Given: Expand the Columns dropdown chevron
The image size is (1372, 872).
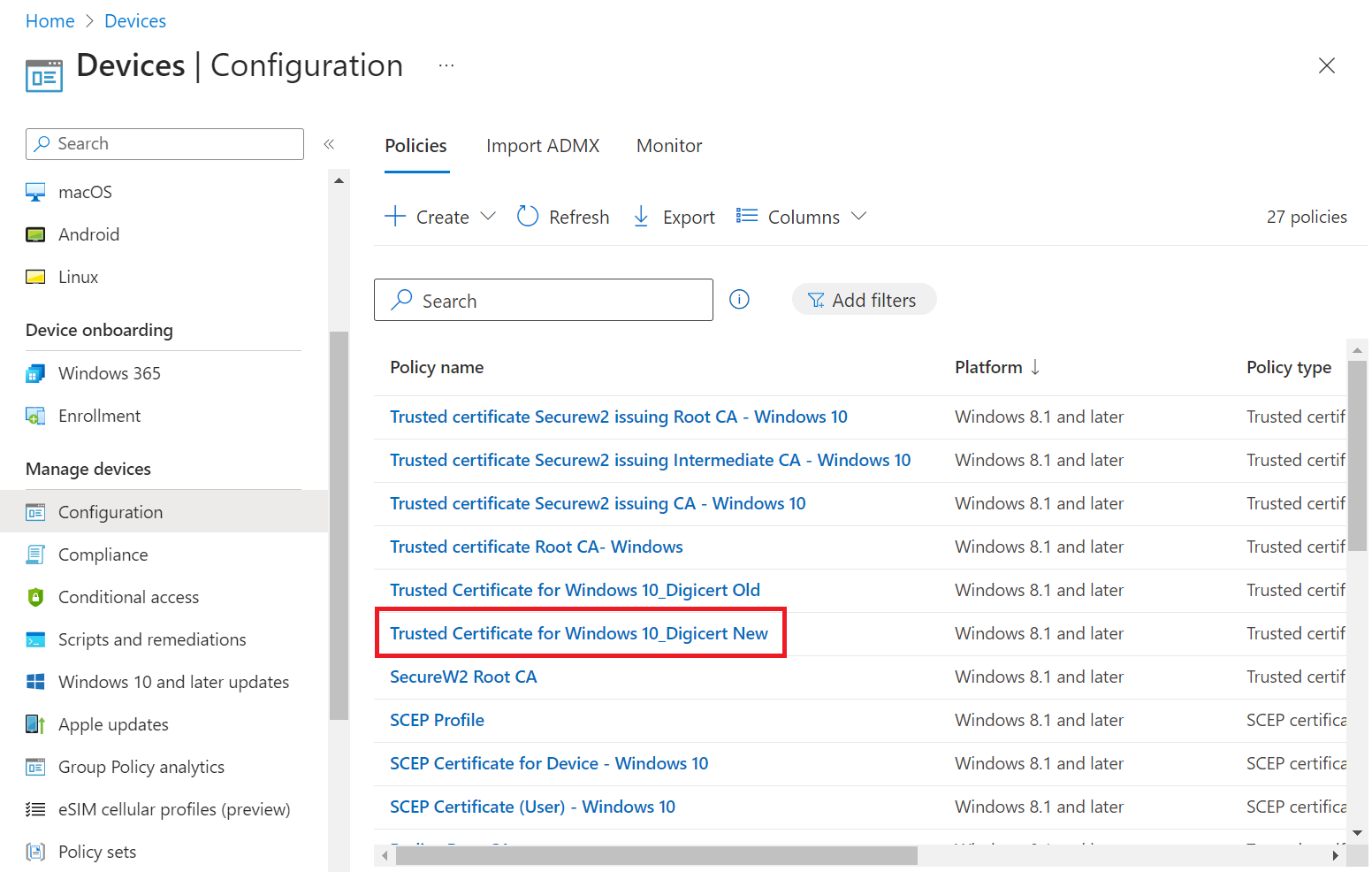Looking at the screenshot, I should pyautogui.click(x=858, y=216).
